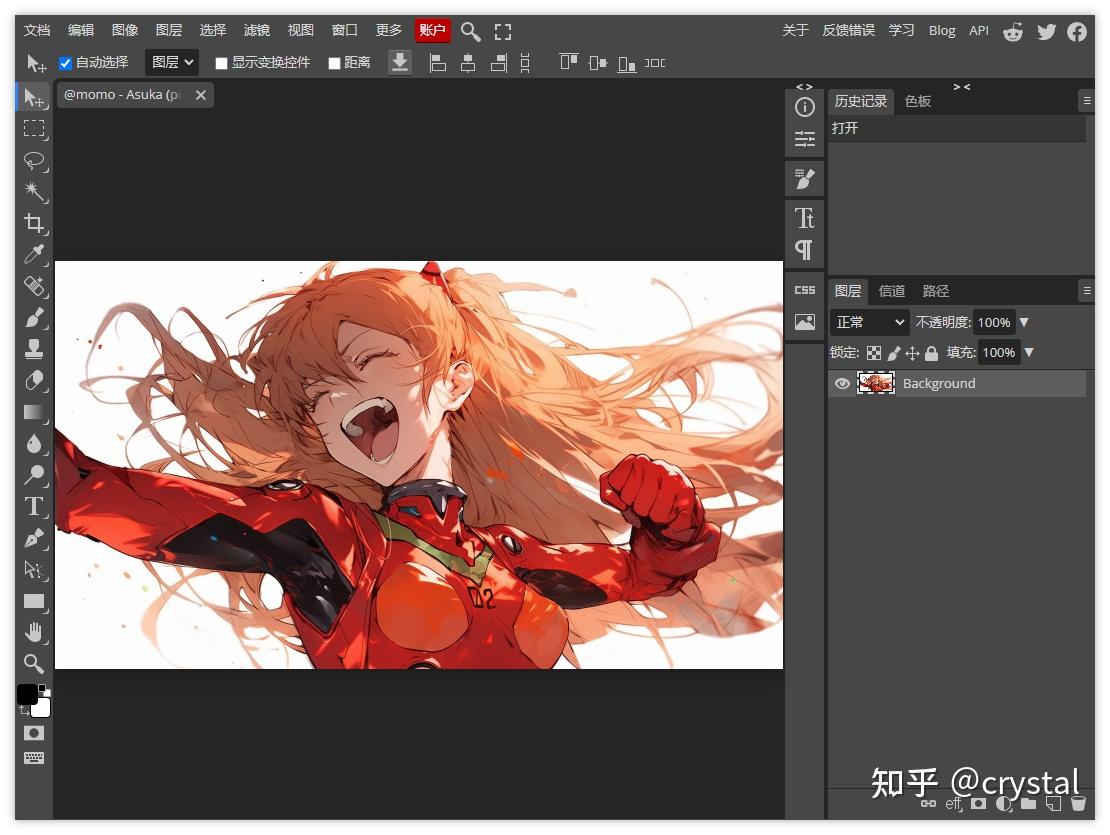Viewport: 1110px width, 835px height.
Task: Toggle lock image pixels brush icon
Action: coord(893,353)
